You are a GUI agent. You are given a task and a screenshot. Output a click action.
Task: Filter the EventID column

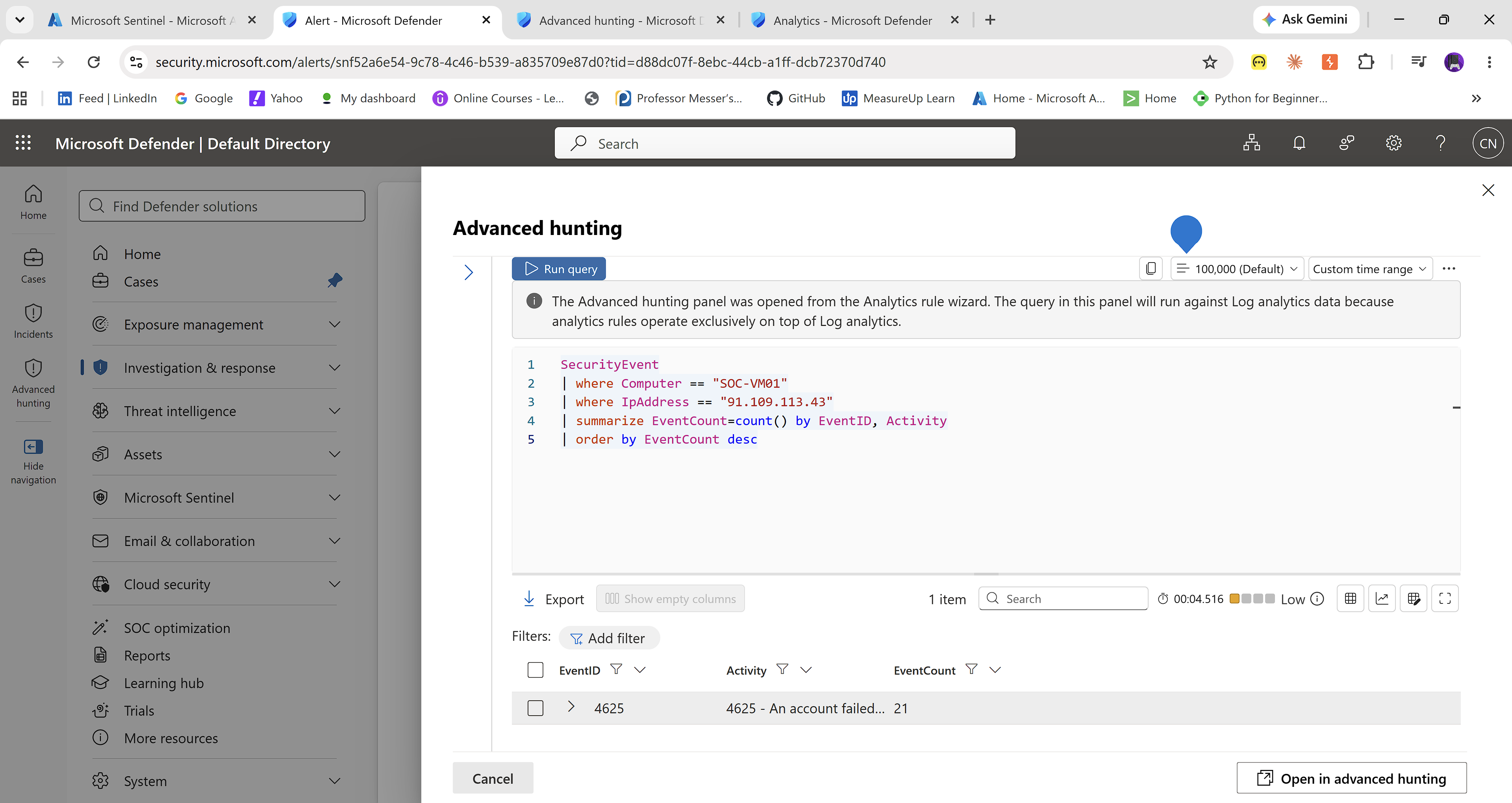tap(616, 669)
